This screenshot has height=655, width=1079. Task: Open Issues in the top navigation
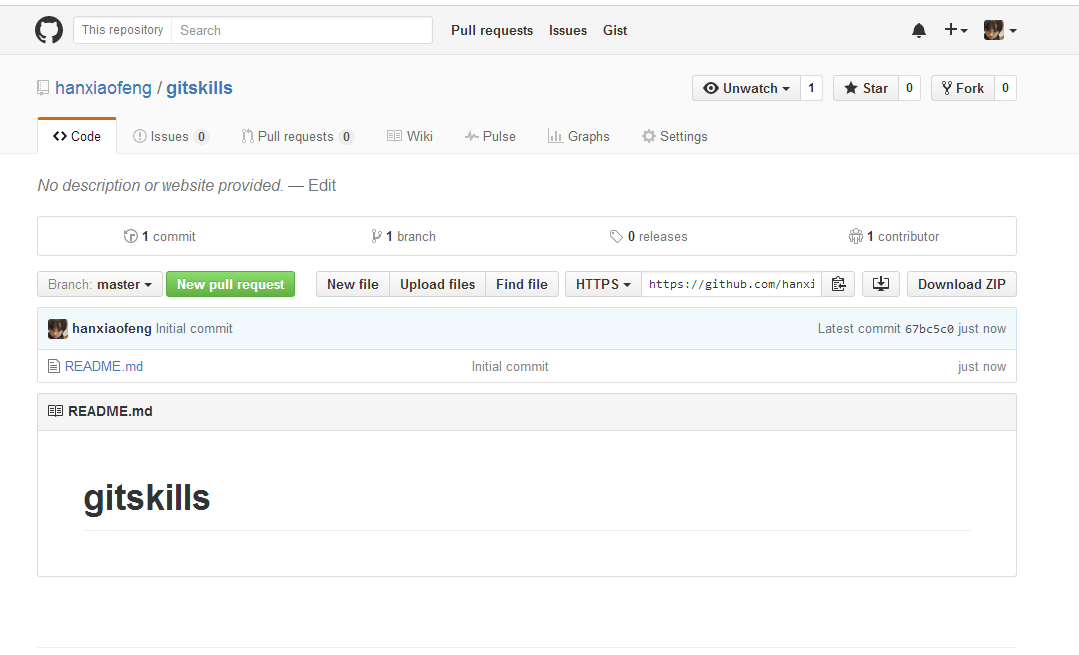pyautogui.click(x=568, y=30)
